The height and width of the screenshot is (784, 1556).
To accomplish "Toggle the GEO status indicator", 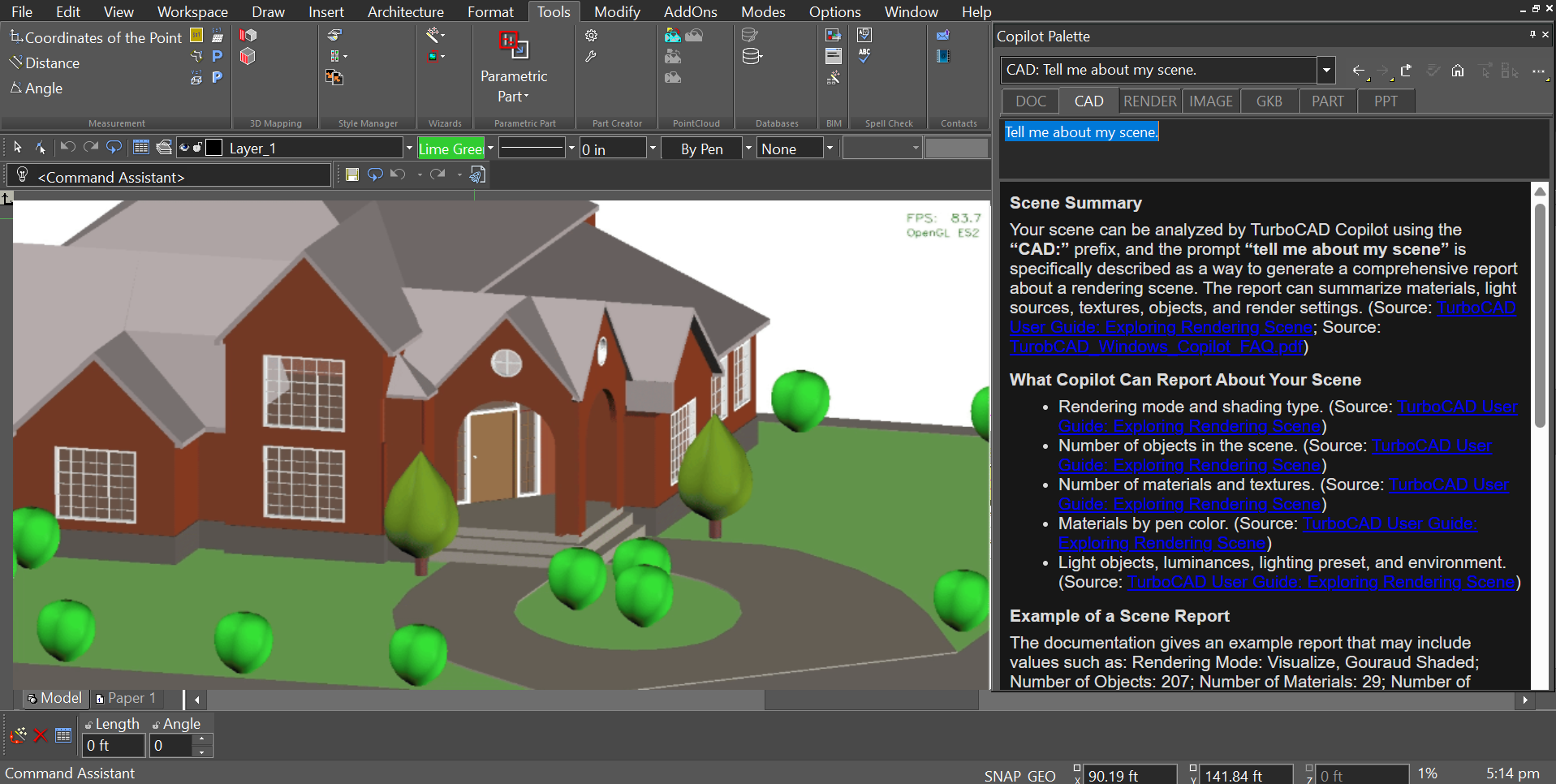I will pyautogui.click(x=1042, y=776).
